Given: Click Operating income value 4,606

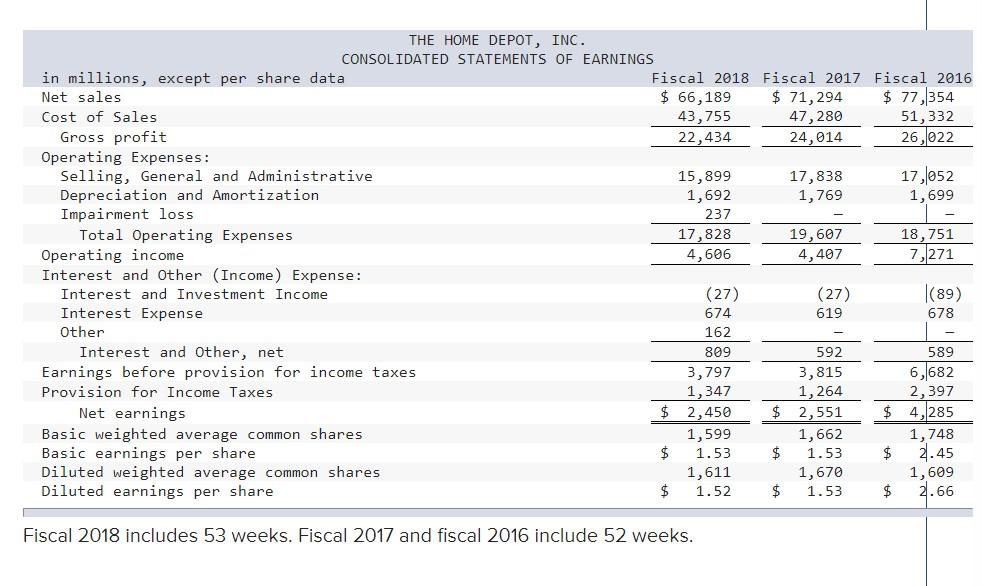Looking at the screenshot, I should [709, 254].
